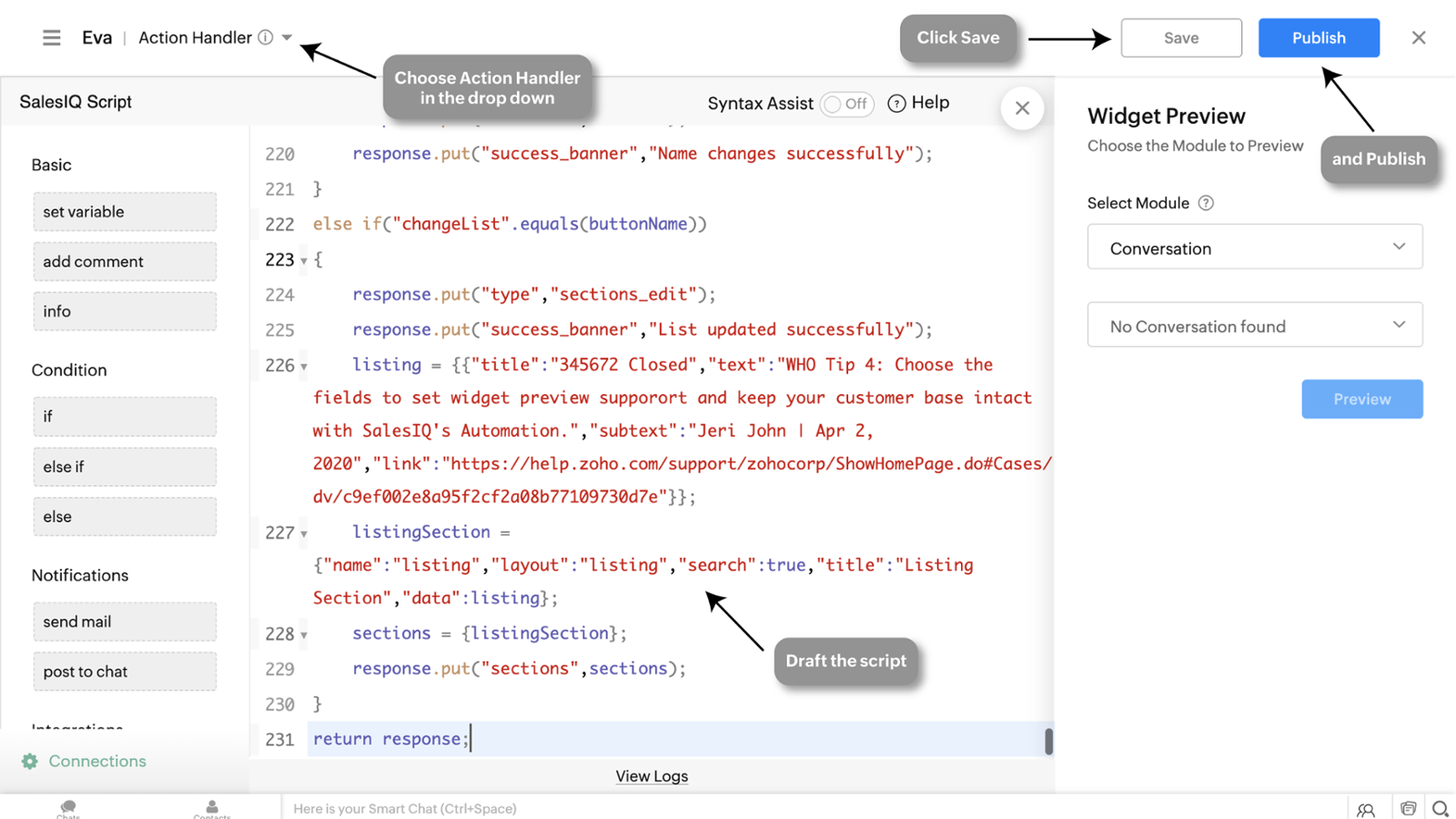Click the Save button
The width and height of the screenshot is (1456, 819).
1180,38
